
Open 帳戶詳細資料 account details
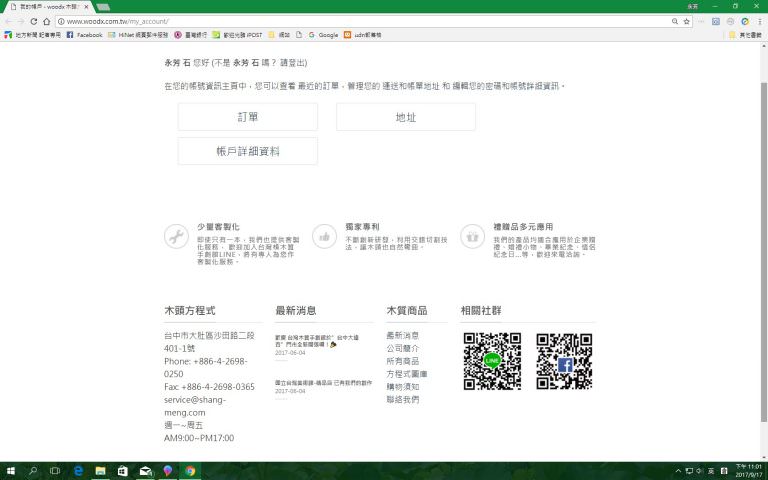[247, 151]
